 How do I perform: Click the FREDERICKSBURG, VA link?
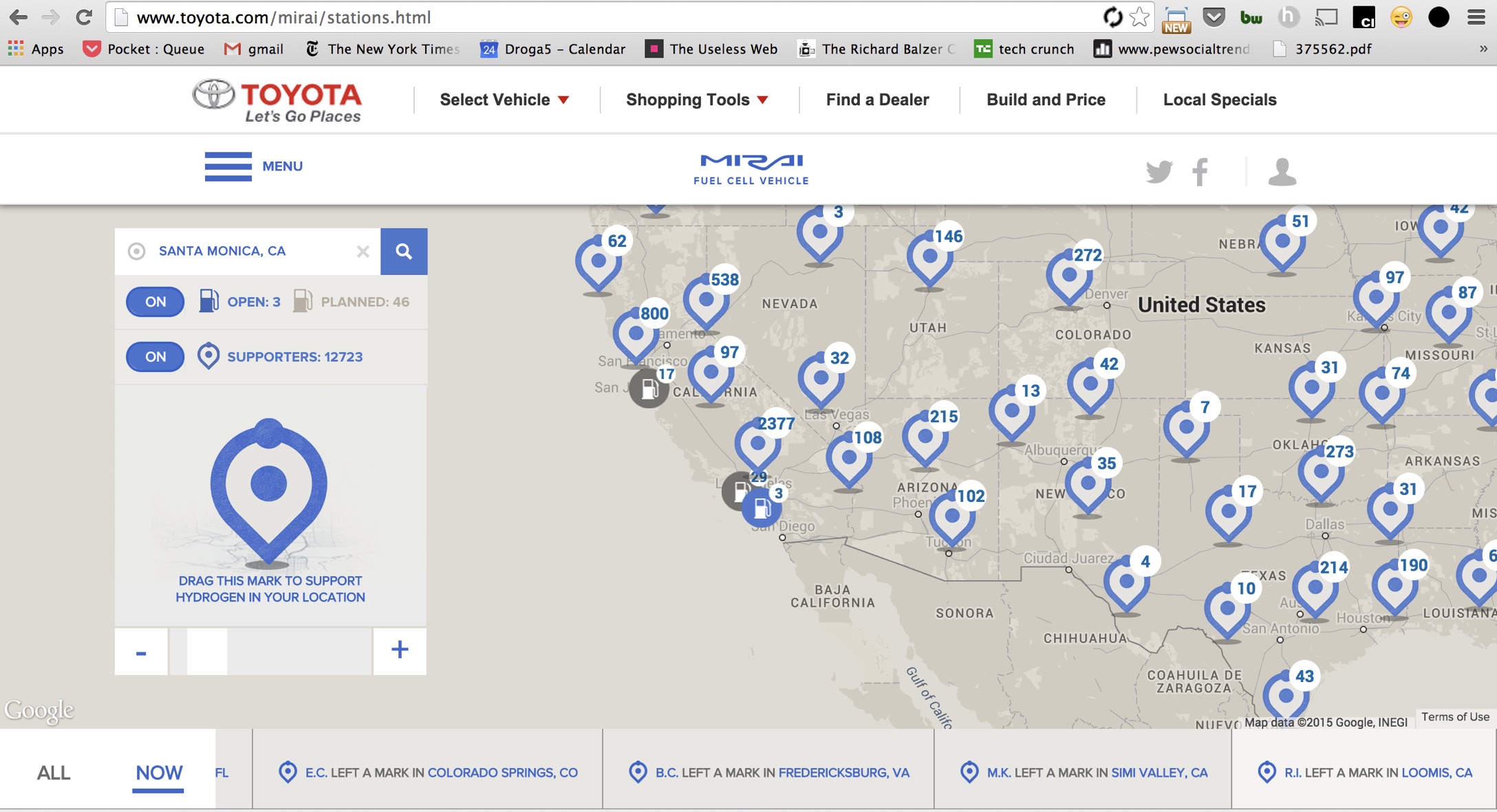point(844,773)
